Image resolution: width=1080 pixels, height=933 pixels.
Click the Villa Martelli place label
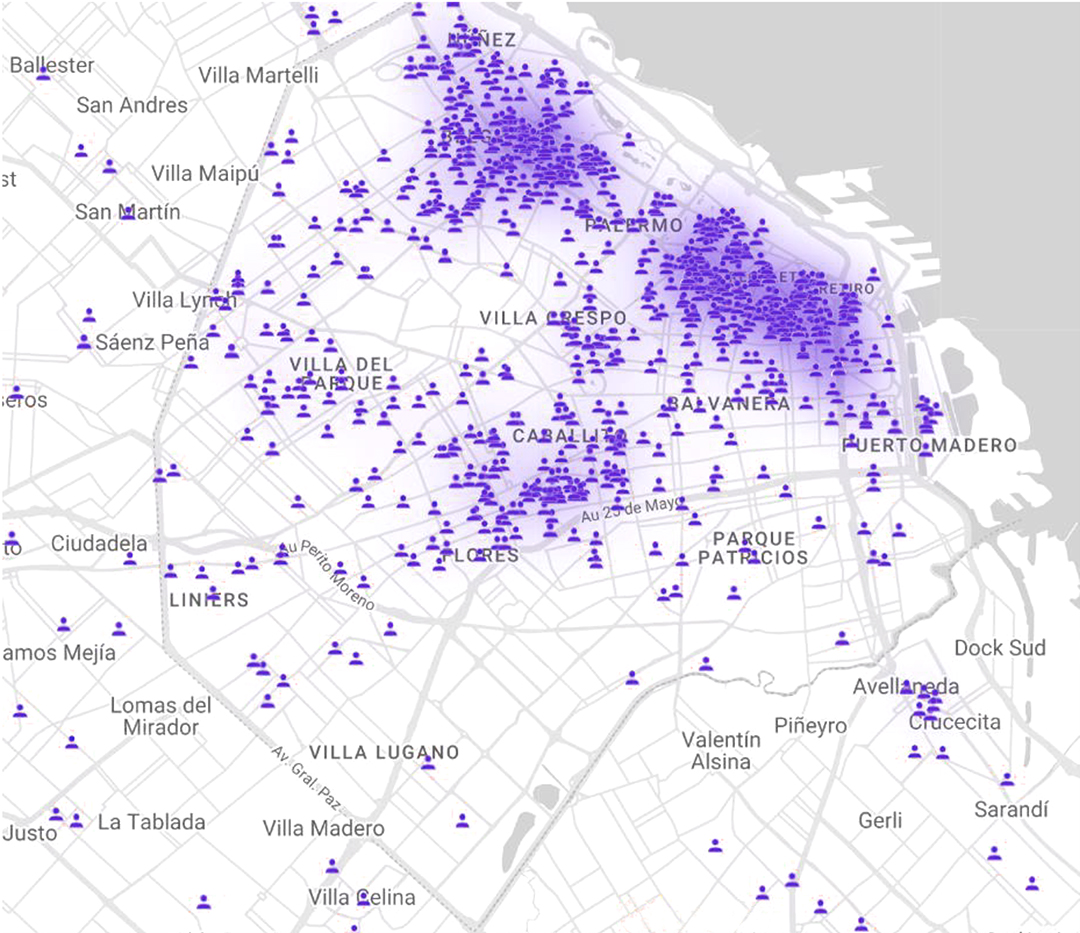(x=258, y=75)
